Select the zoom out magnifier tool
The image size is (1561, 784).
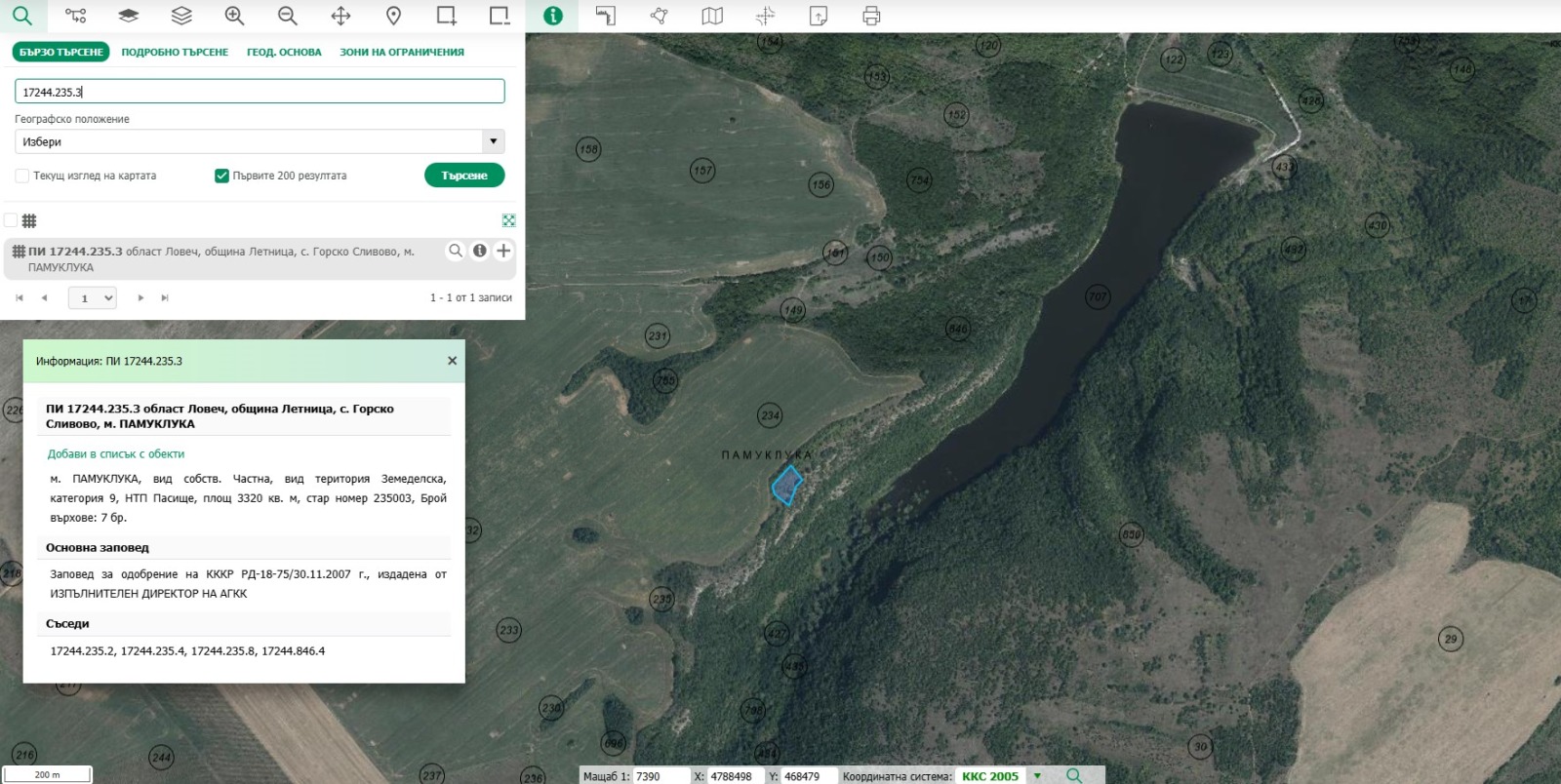pyautogui.click(x=287, y=16)
